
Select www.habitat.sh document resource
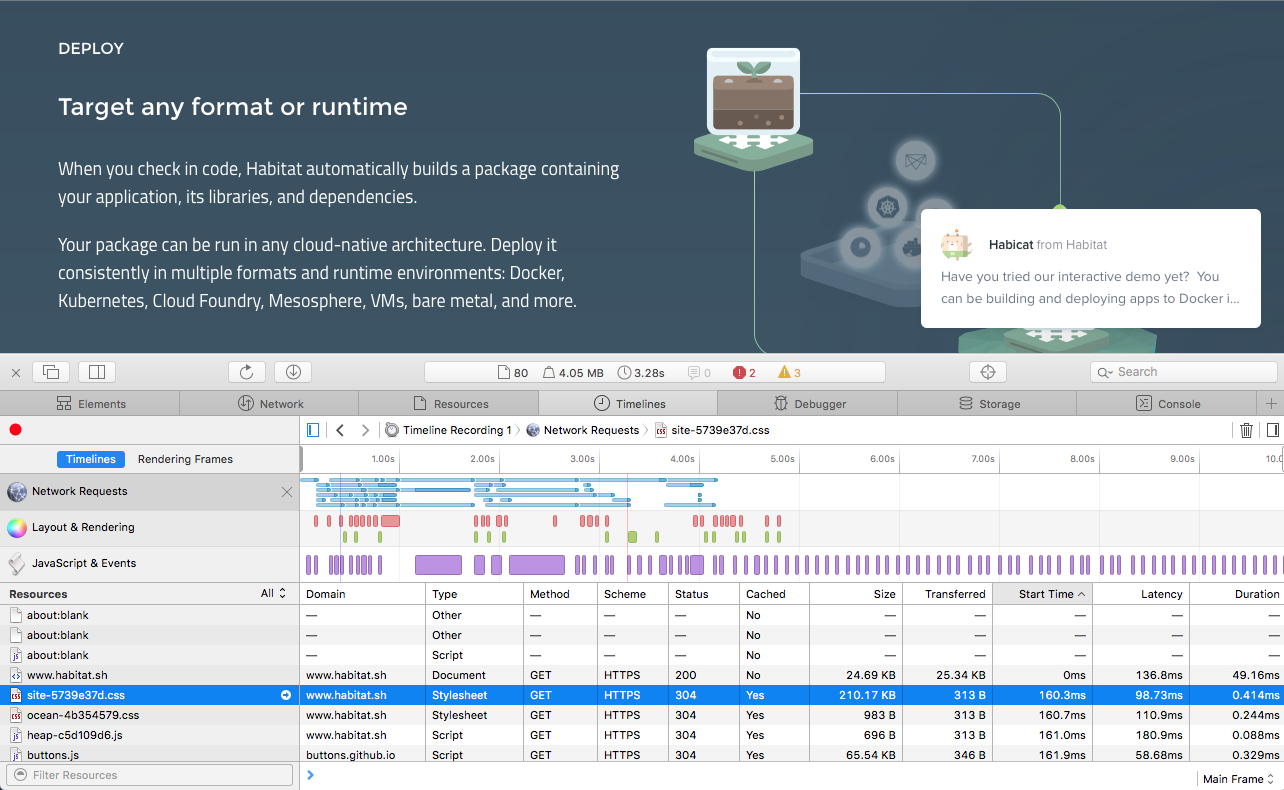pos(150,675)
